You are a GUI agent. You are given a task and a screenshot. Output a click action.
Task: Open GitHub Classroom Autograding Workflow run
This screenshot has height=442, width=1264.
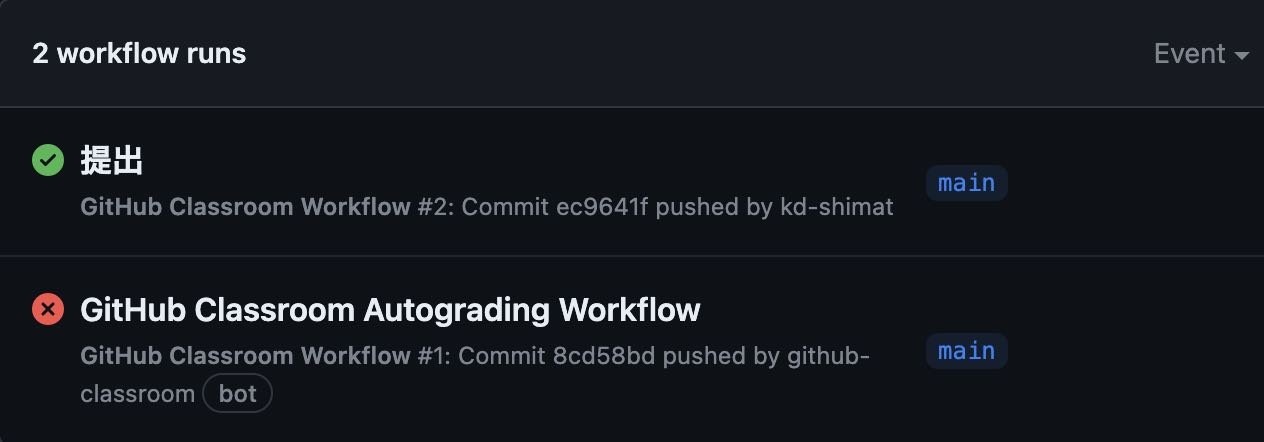point(390,310)
